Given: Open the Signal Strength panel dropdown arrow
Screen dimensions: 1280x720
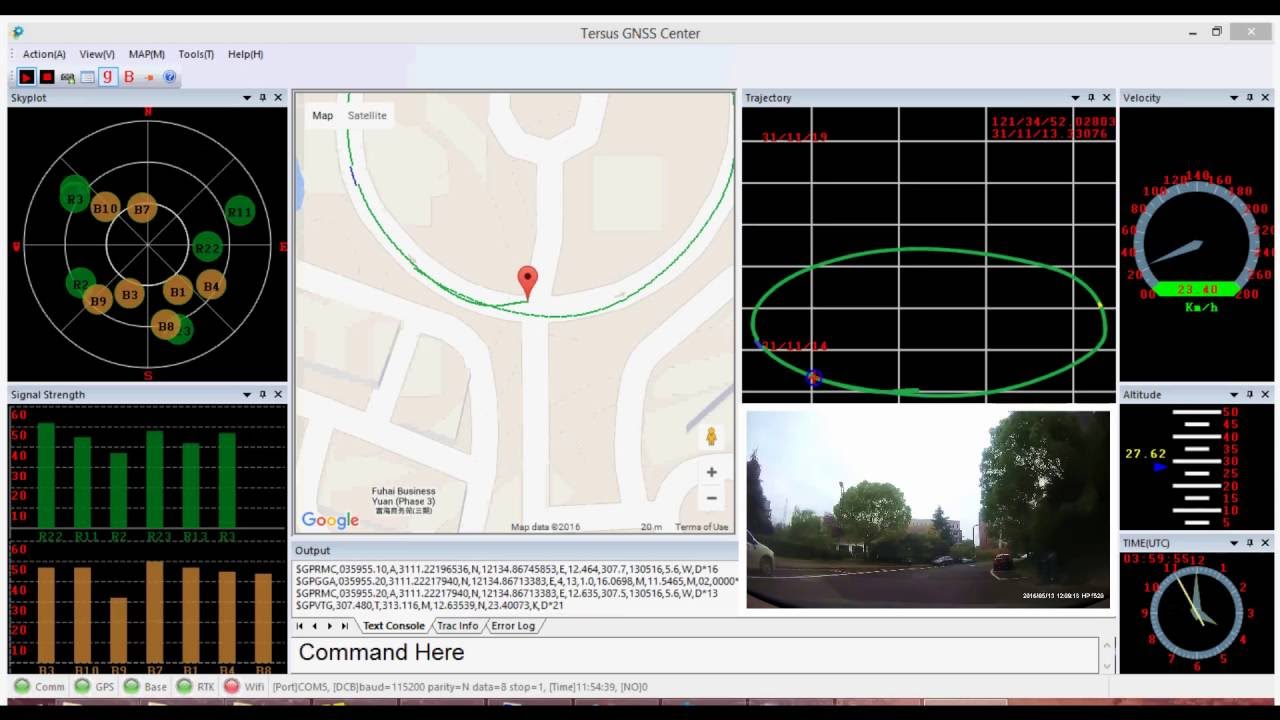Looking at the screenshot, I should [x=247, y=395].
